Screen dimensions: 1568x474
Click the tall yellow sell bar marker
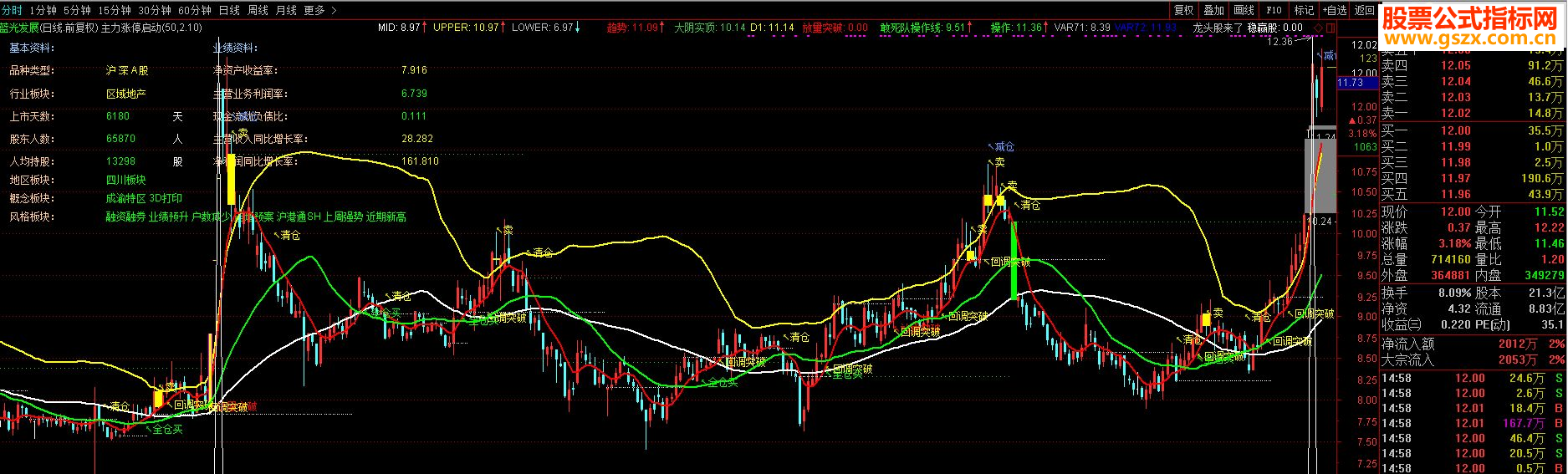point(231,178)
